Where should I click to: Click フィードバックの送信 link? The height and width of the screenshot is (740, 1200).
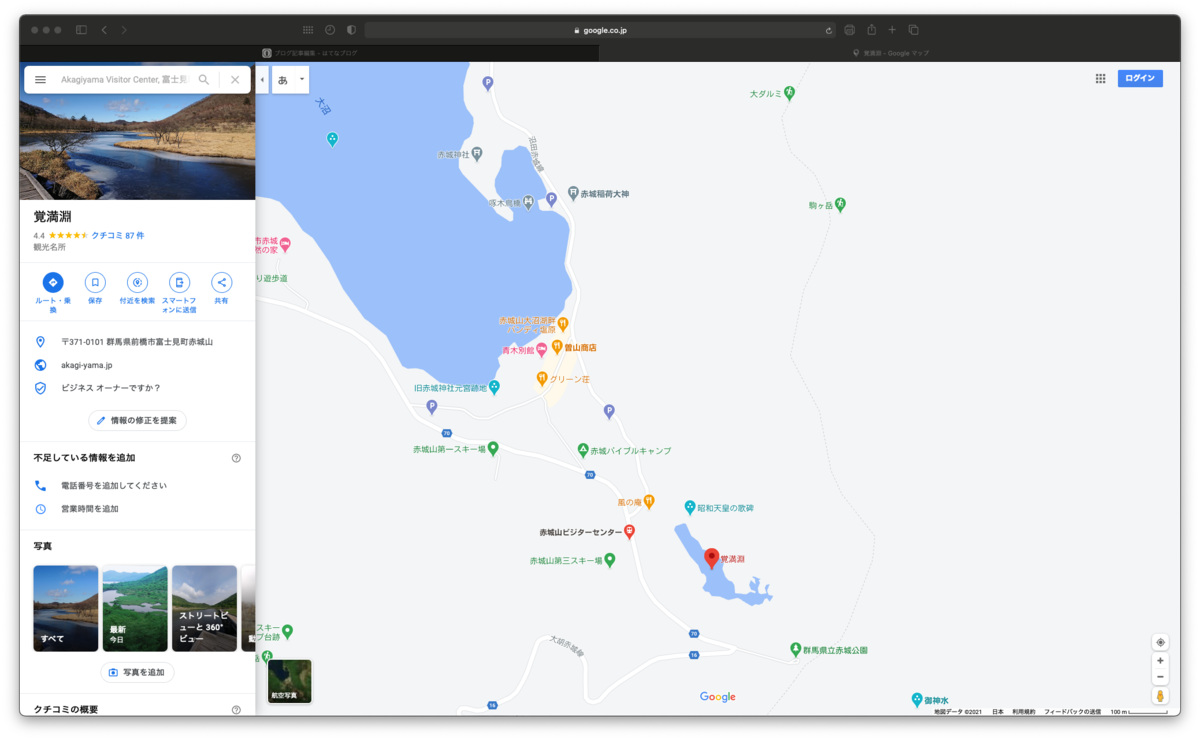click(1073, 711)
